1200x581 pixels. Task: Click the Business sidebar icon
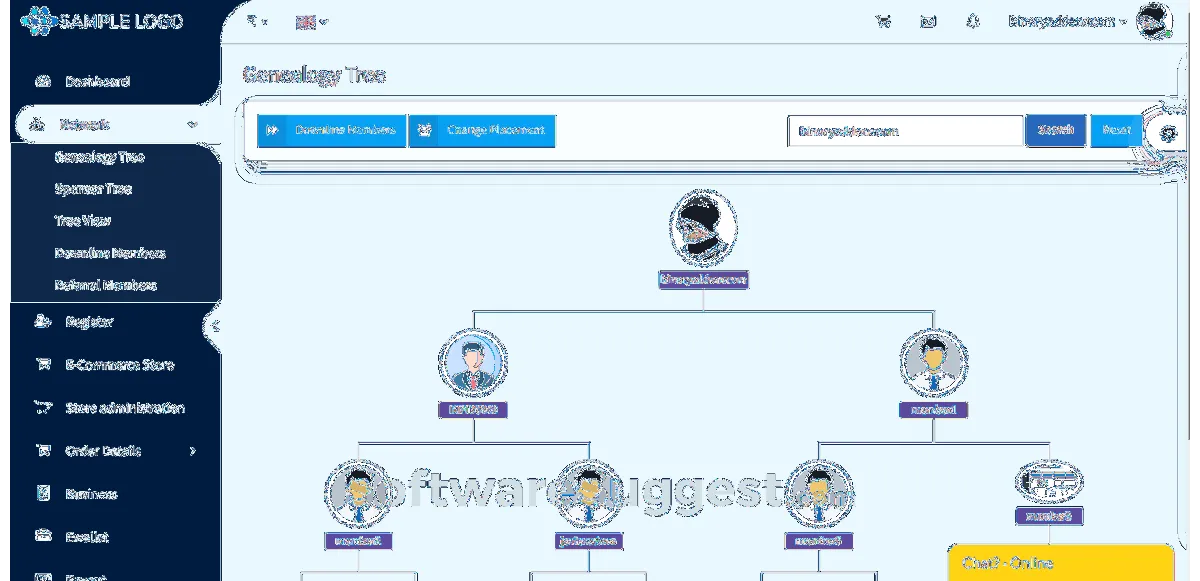coord(43,494)
